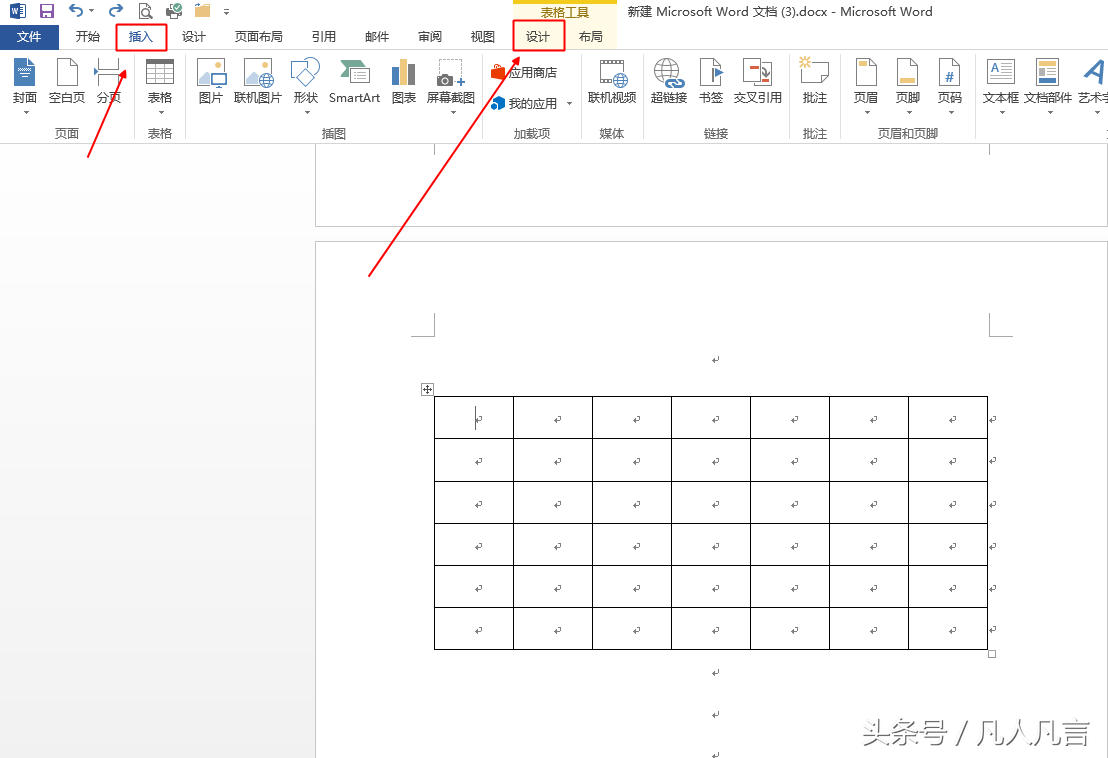
Task: Expand the Footer (页脚) dropdown arrow
Action: click(x=909, y=112)
